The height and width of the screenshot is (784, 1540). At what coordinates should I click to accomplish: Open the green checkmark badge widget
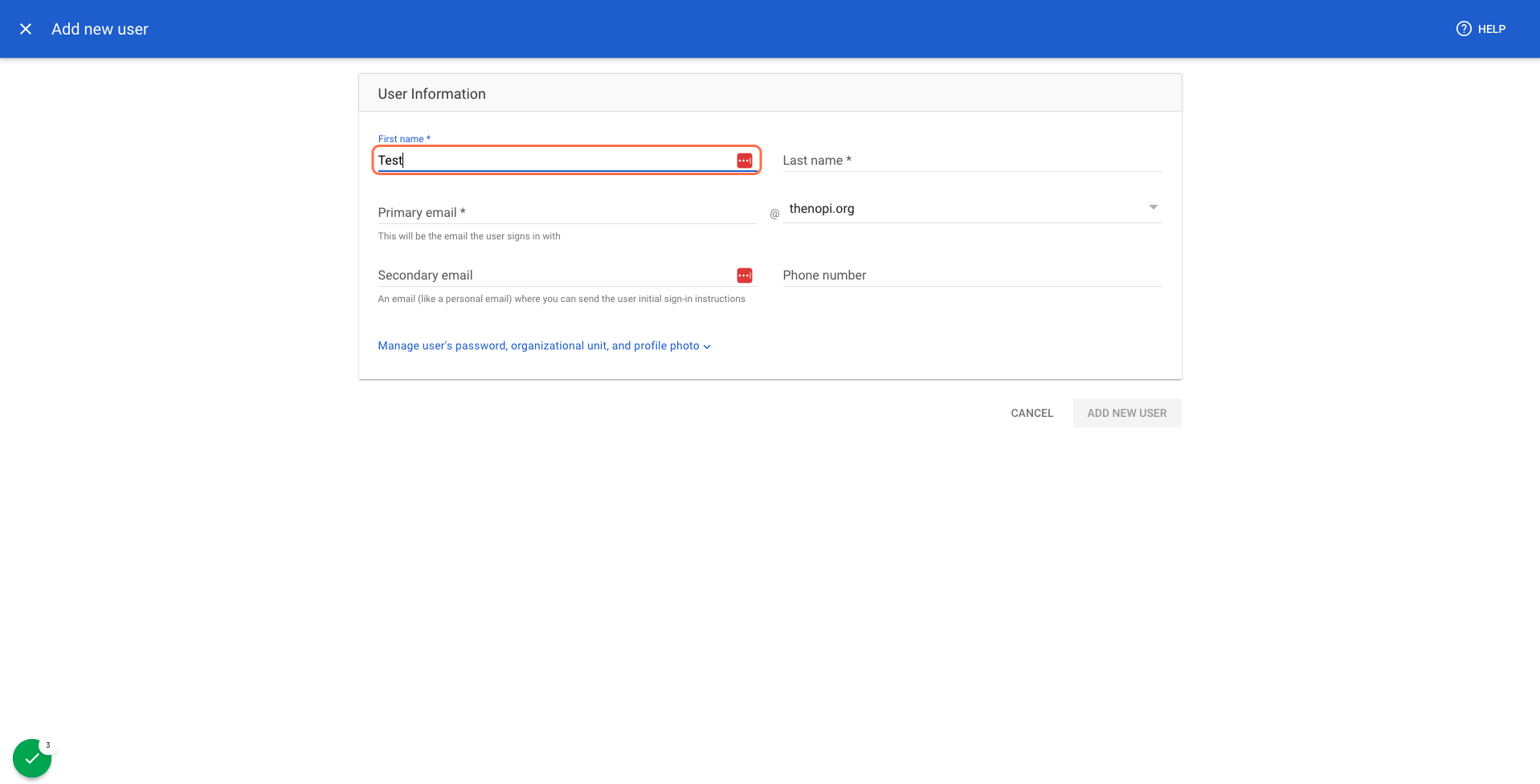(x=32, y=758)
